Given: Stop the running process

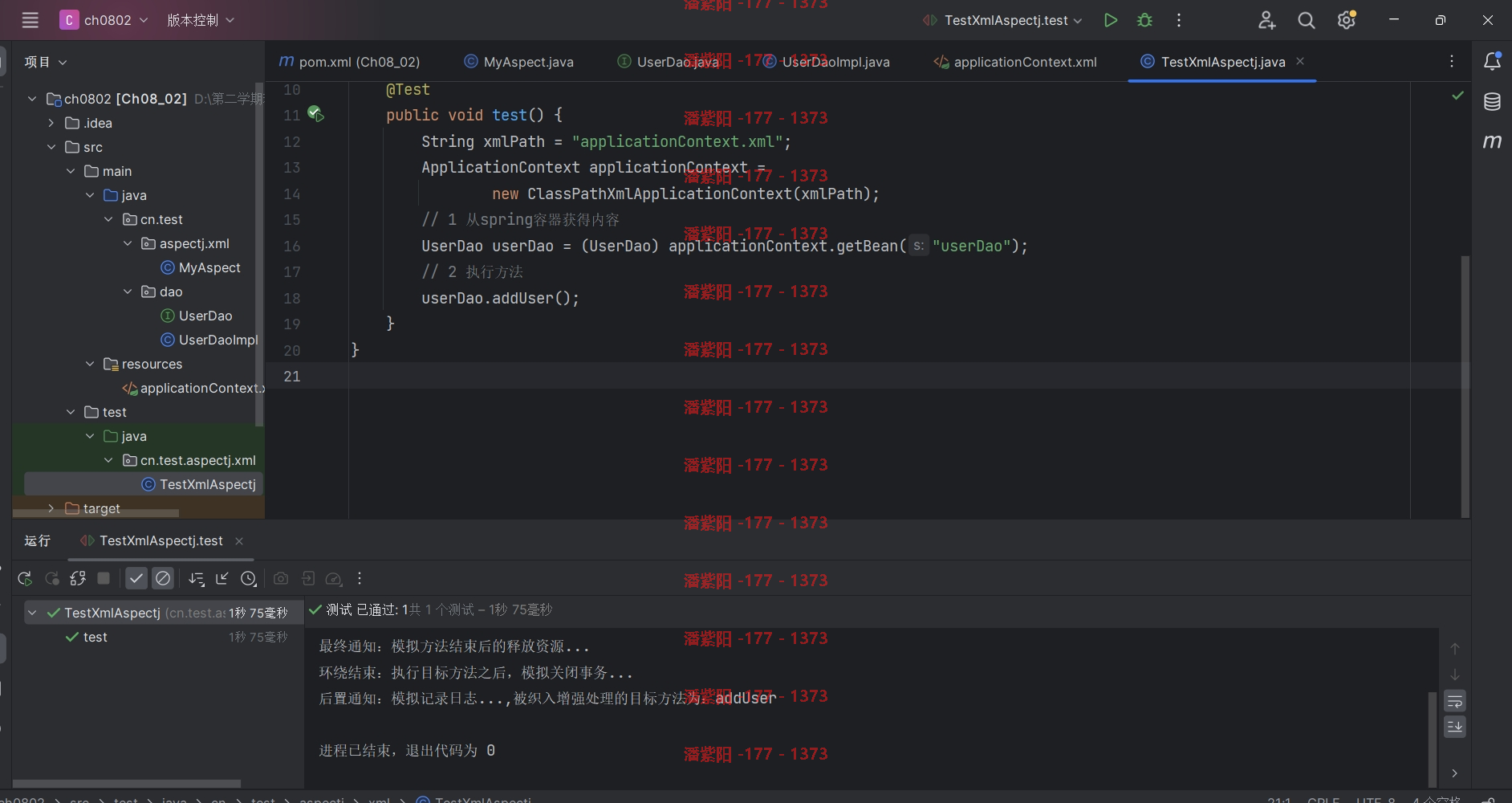Looking at the screenshot, I should [104, 578].
